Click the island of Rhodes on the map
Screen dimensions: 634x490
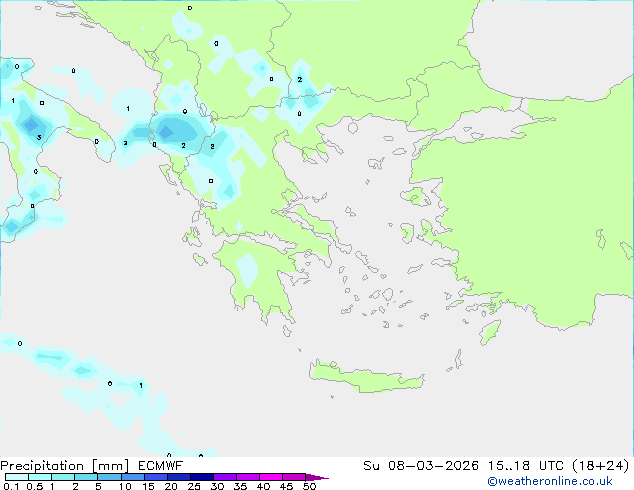click(490, 332)
